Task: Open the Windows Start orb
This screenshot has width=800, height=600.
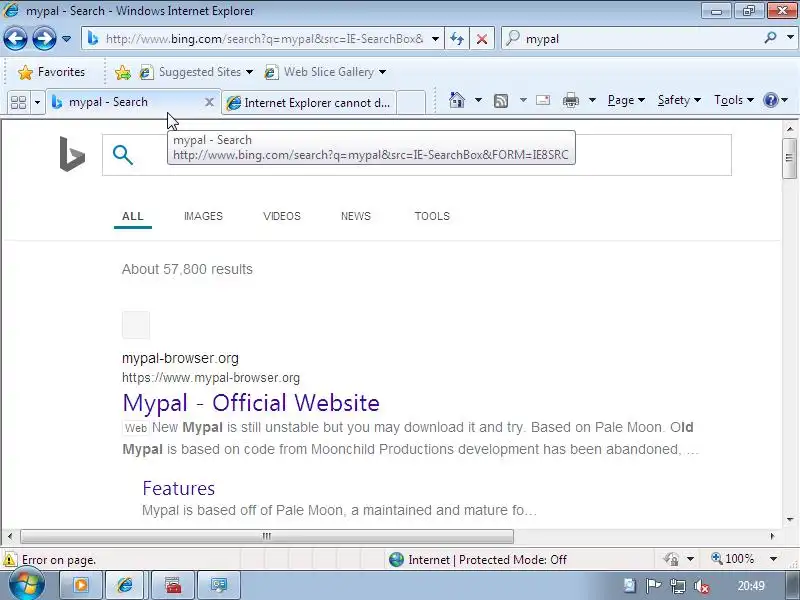Action: coord(26,584)
